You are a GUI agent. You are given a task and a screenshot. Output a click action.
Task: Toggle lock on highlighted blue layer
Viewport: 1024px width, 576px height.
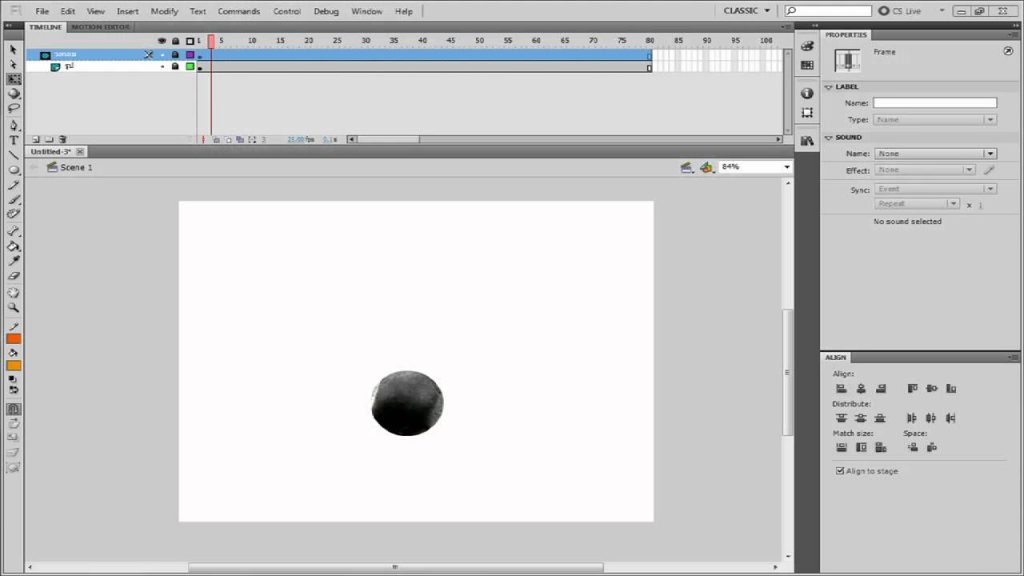175,55
